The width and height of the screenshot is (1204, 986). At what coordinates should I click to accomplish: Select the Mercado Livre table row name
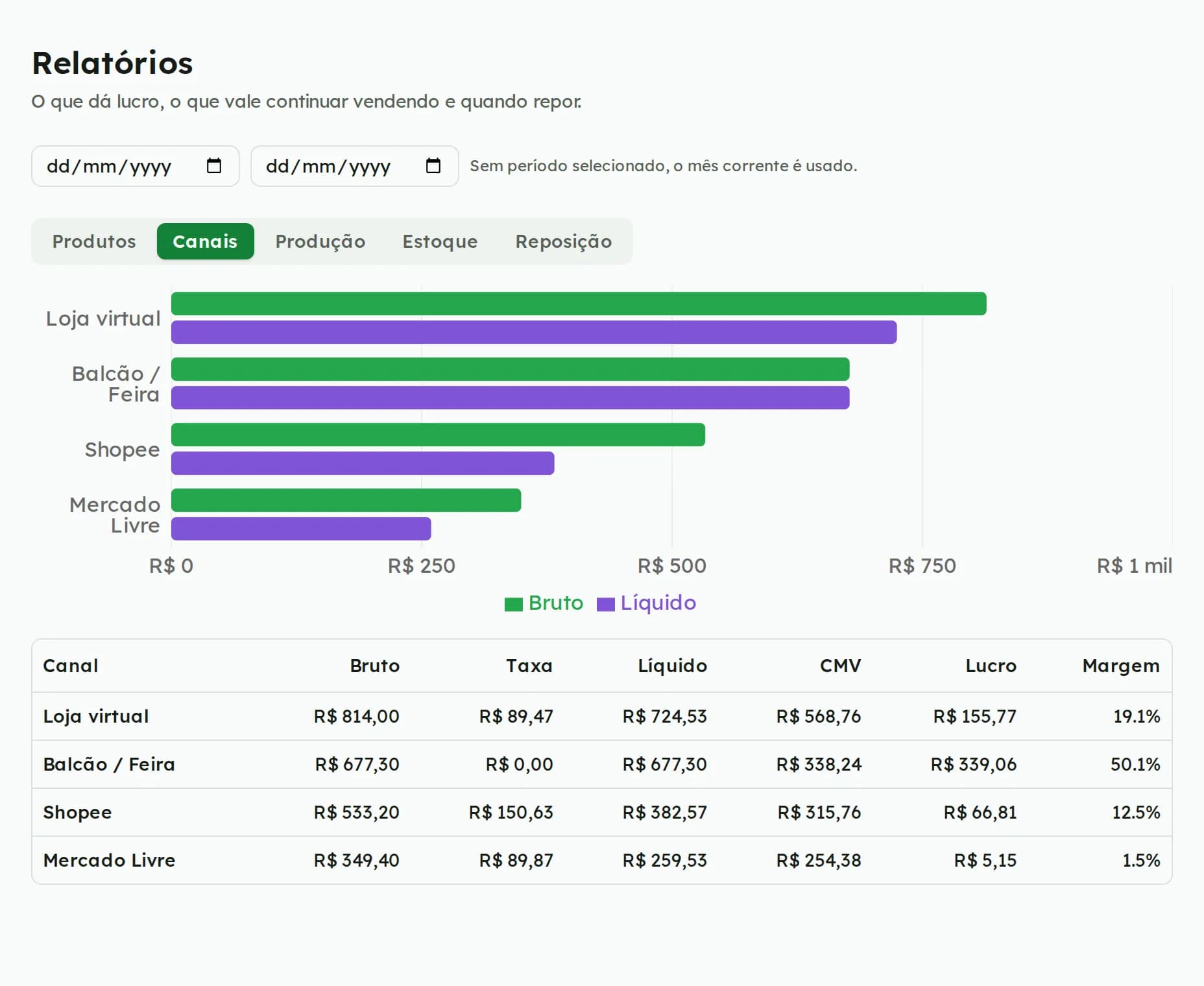109,860
